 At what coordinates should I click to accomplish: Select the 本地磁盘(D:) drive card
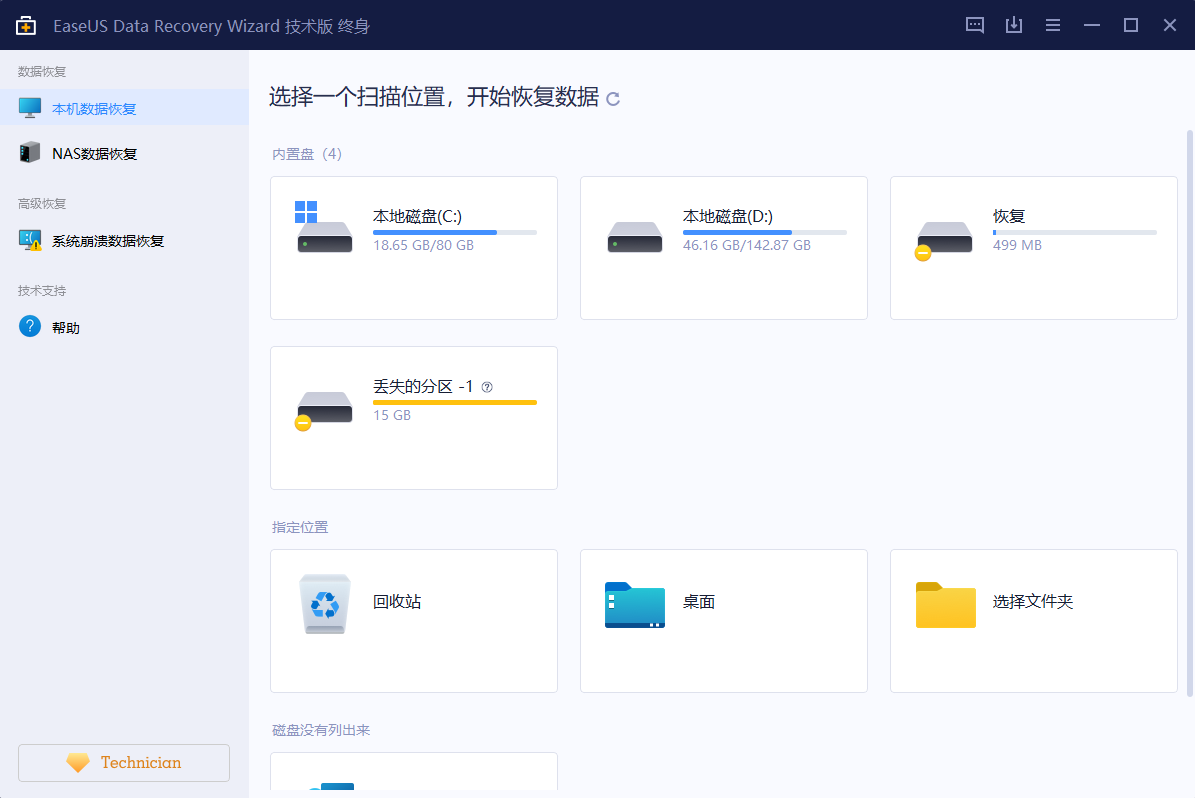(723, 248)
